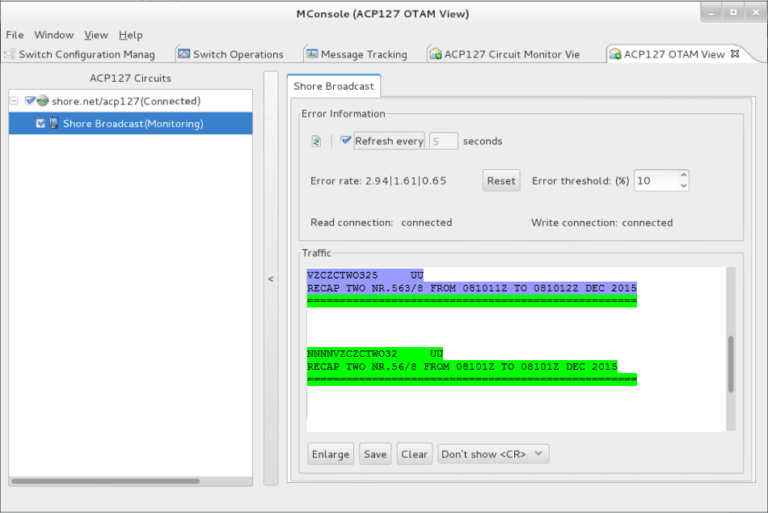Click the ACP127 Circuits horizontal scrollbar

point(105,481)
